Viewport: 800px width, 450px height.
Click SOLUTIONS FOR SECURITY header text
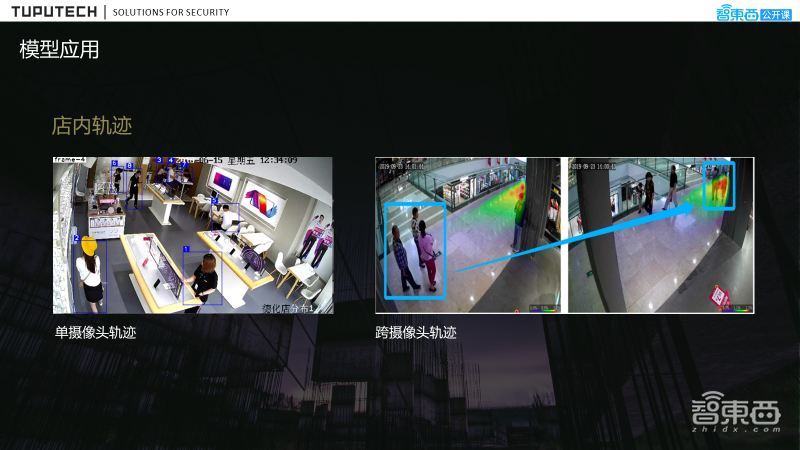tap(171, 12)
